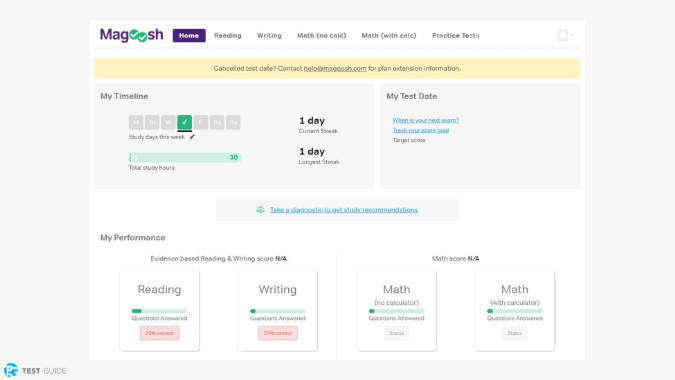
Task: Click the pencil icon to edit study days
Action: (192, 137)
